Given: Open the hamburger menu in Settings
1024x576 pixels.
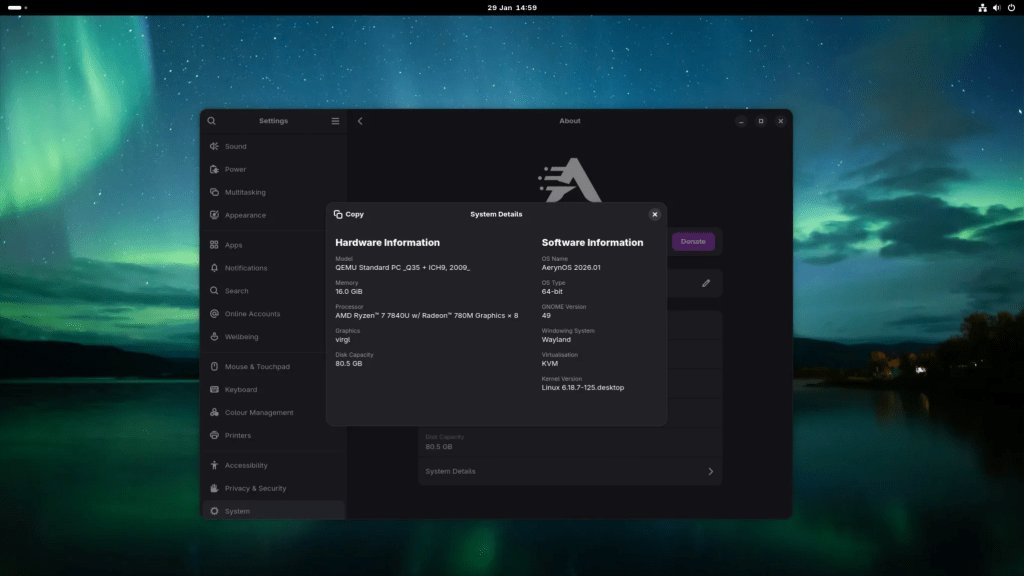Looking at the screenshot, I should pyautogui.click(x=335, y=120).
